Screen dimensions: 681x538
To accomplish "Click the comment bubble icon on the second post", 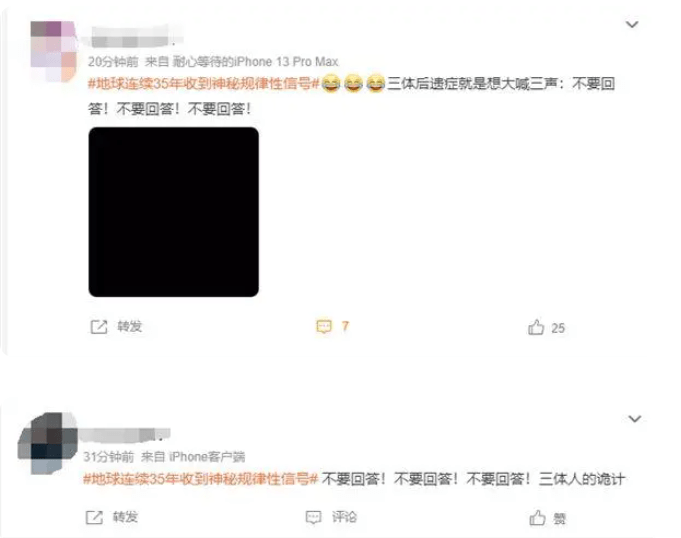I will tap(314, 517).
